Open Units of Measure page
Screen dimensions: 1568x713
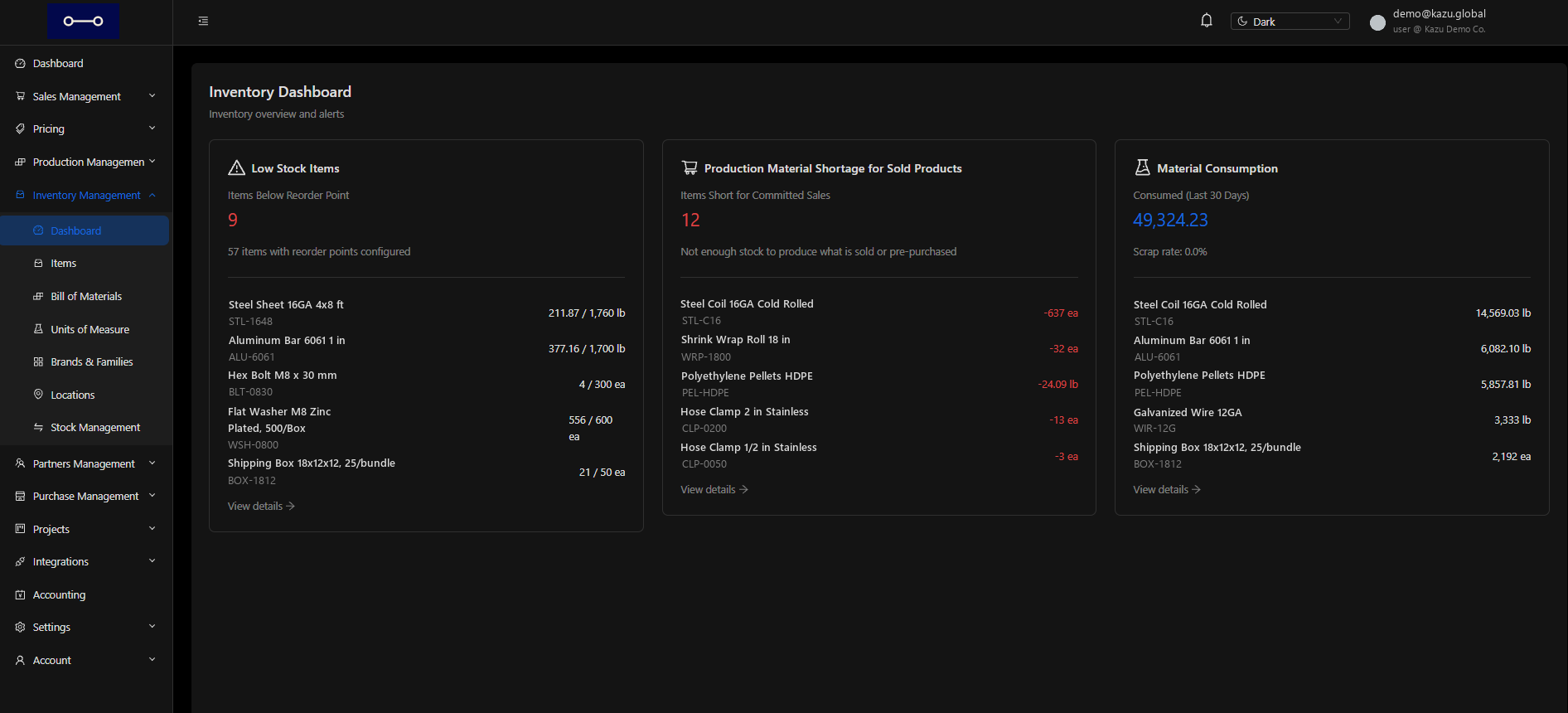click(86, 329)
